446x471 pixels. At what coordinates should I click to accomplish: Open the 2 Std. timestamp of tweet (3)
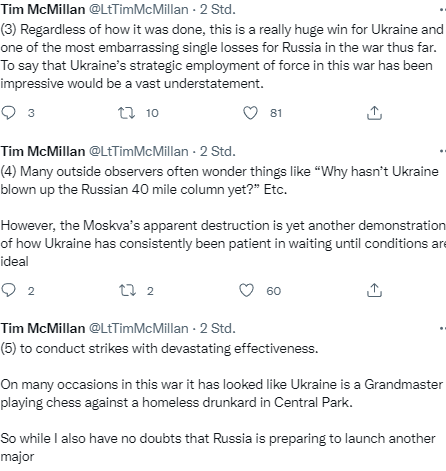[x=217, y=9]
